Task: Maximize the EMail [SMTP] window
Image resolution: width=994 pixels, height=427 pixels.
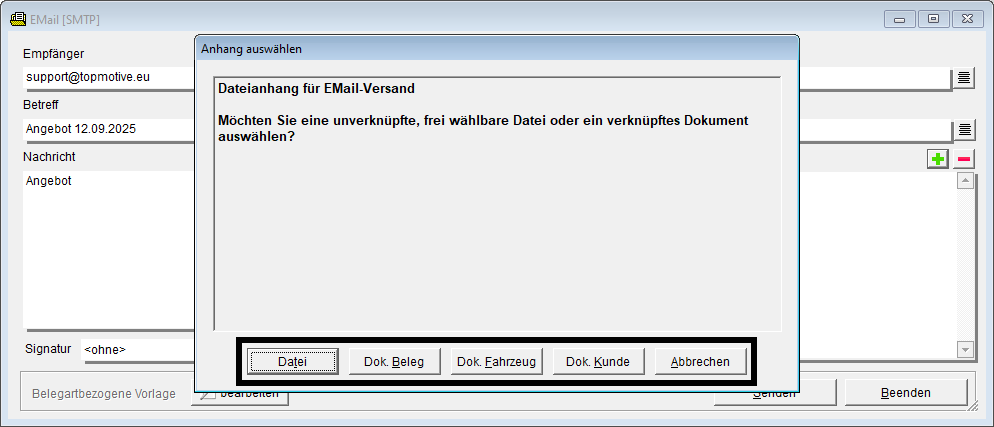Action: click(933, 19)
